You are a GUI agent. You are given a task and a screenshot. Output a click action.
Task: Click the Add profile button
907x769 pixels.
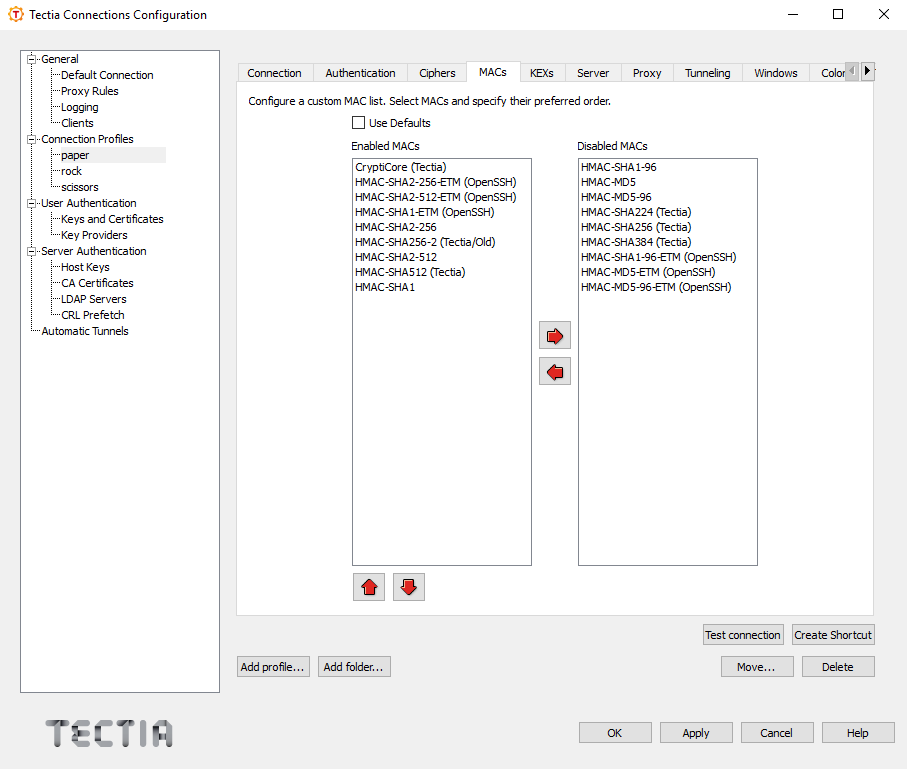click(x=272, y=666)
